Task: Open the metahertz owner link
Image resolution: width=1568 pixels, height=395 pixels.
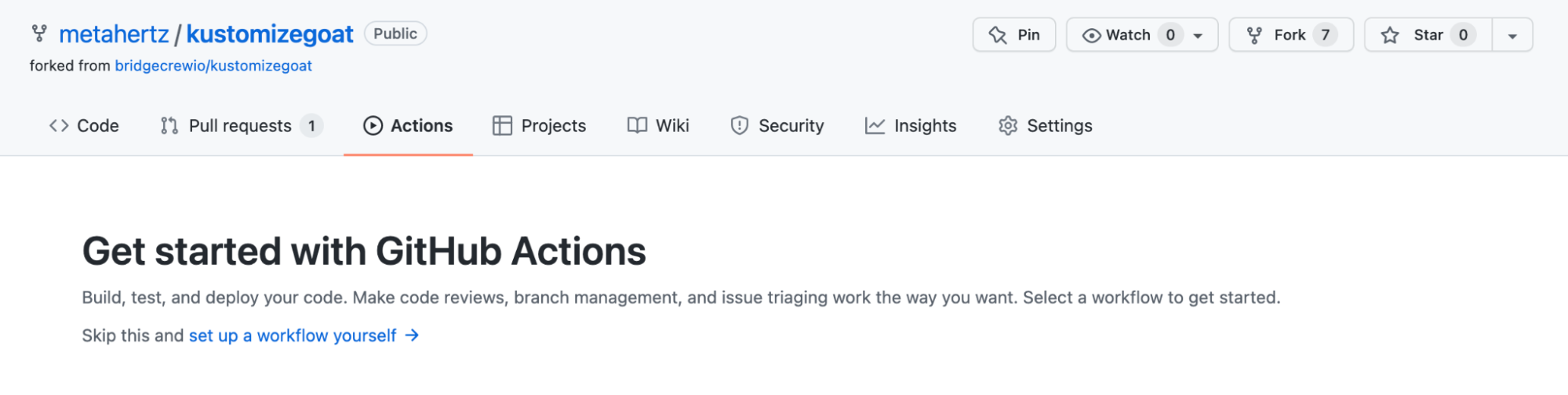Action: point(114,34)
